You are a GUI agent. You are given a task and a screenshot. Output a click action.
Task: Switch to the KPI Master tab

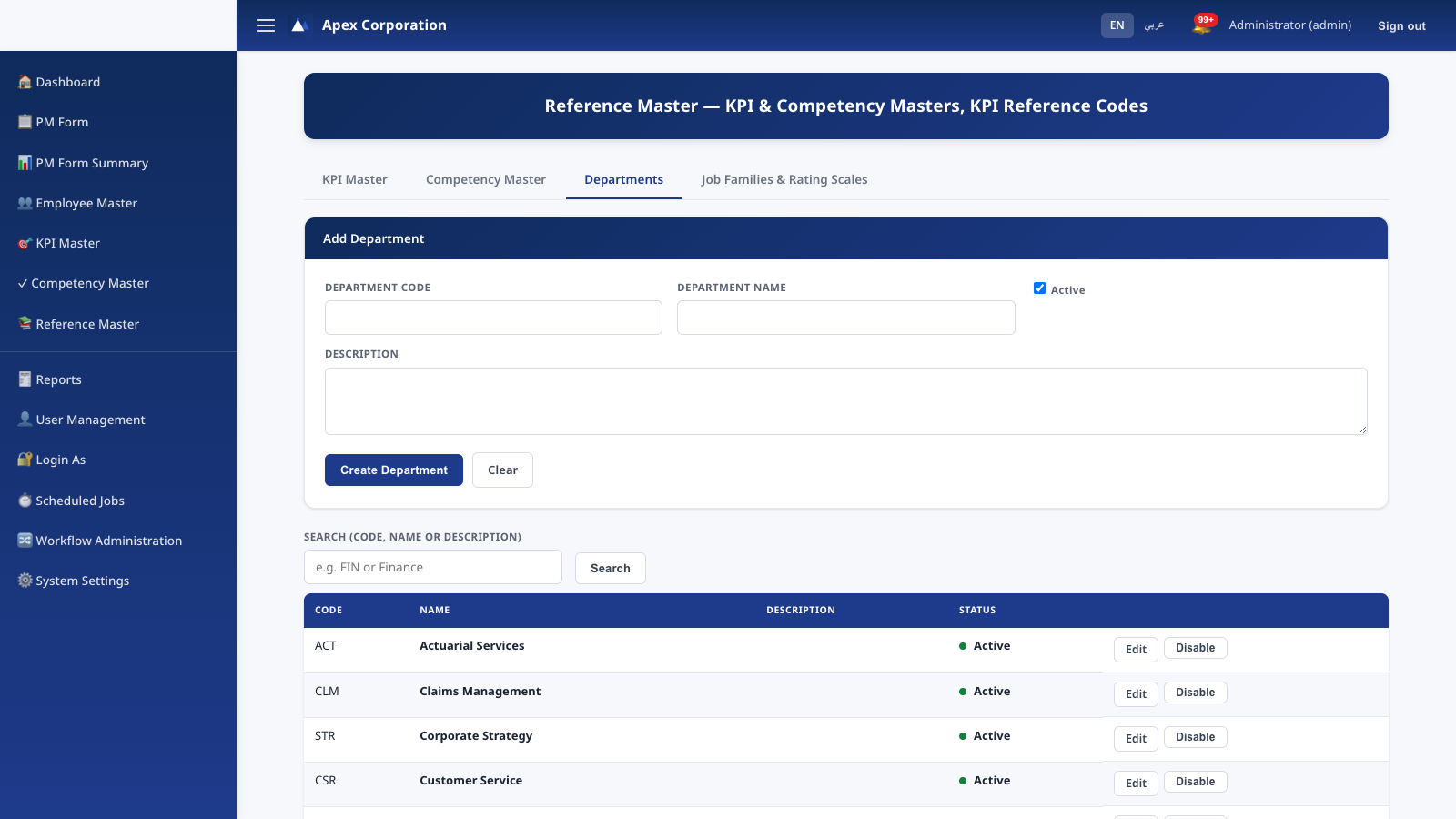point(355,179)
